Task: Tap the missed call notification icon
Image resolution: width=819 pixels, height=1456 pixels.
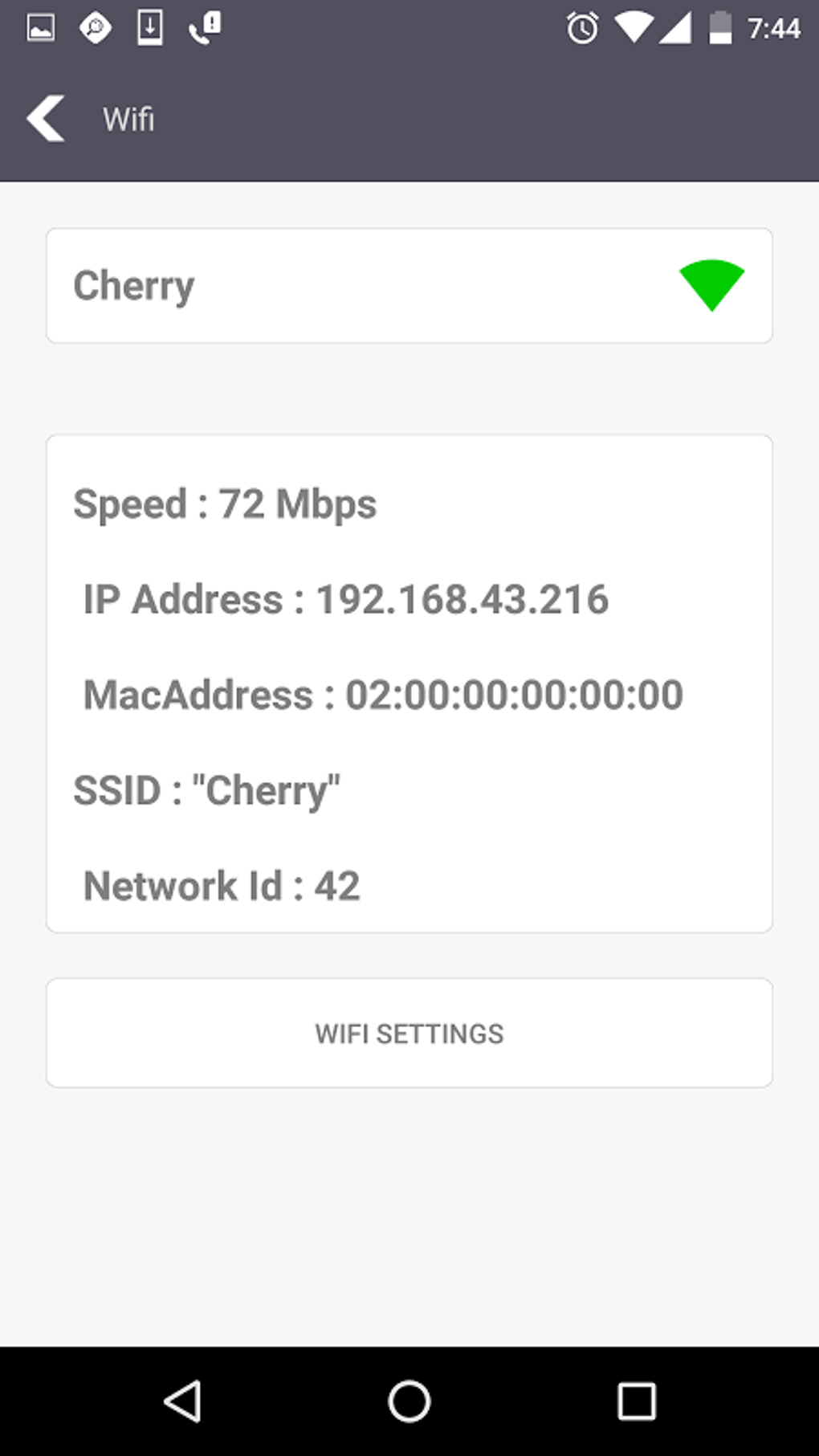Action: 205,28
